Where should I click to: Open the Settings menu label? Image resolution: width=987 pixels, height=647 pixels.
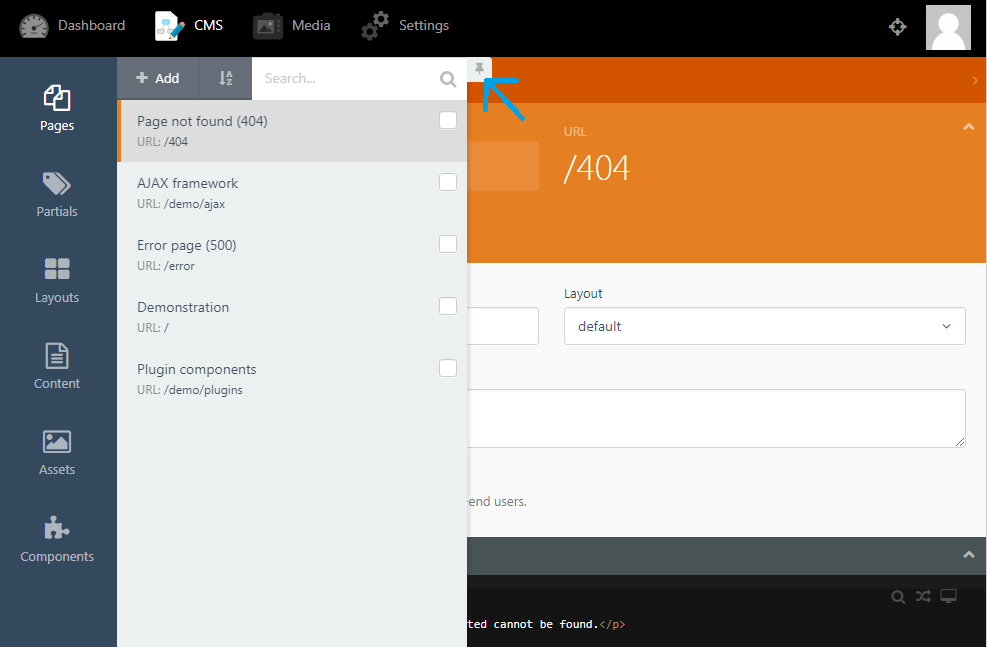(x=424, y=25)
